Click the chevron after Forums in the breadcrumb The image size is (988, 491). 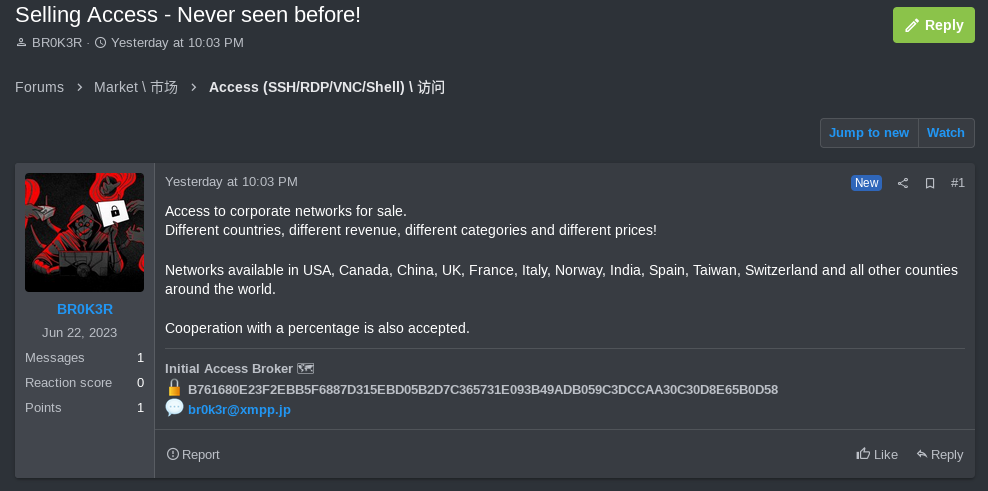coord(79,88)
